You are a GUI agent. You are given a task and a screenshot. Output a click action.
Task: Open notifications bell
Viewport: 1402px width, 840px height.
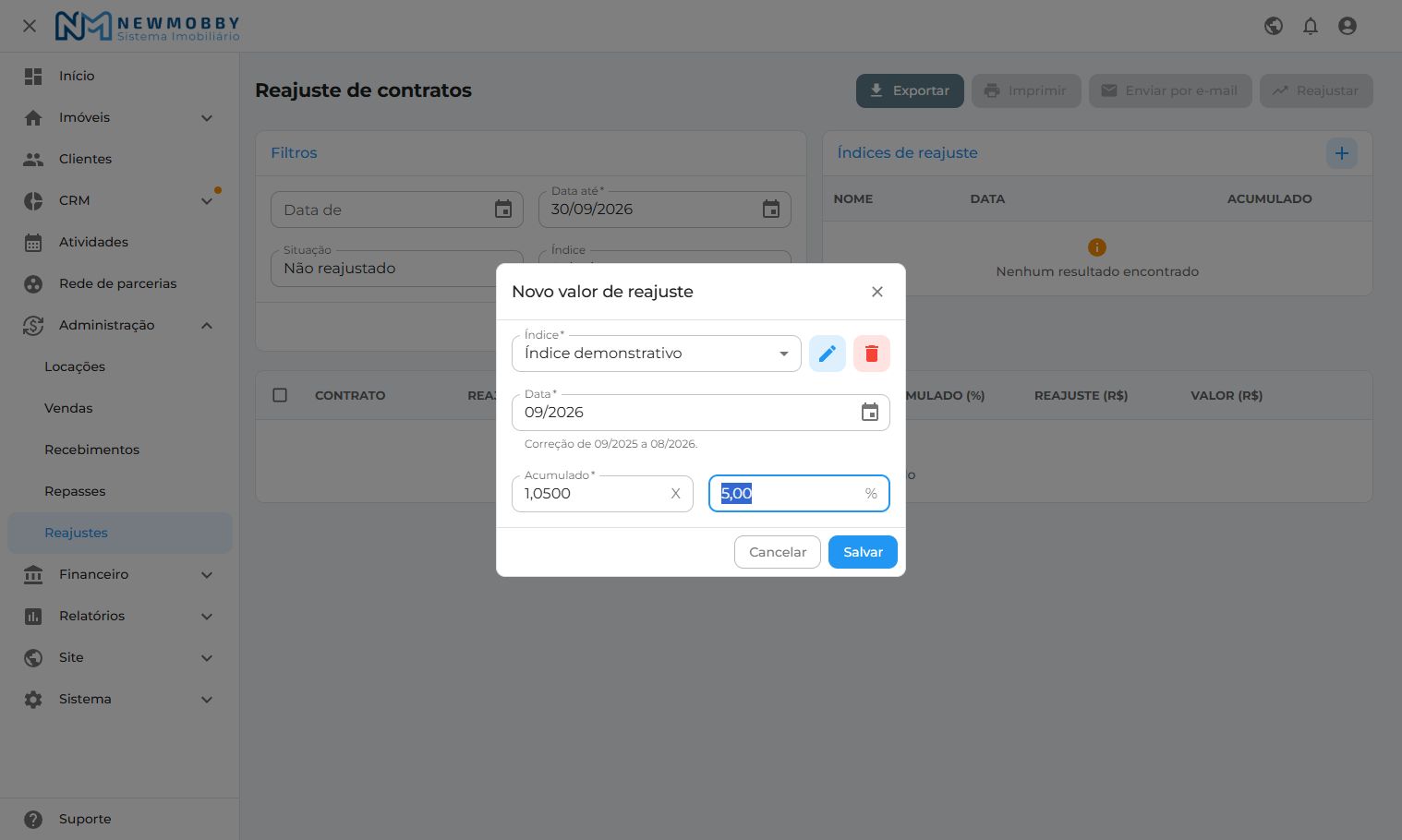pyautogui.click(x=1311, y=26)
